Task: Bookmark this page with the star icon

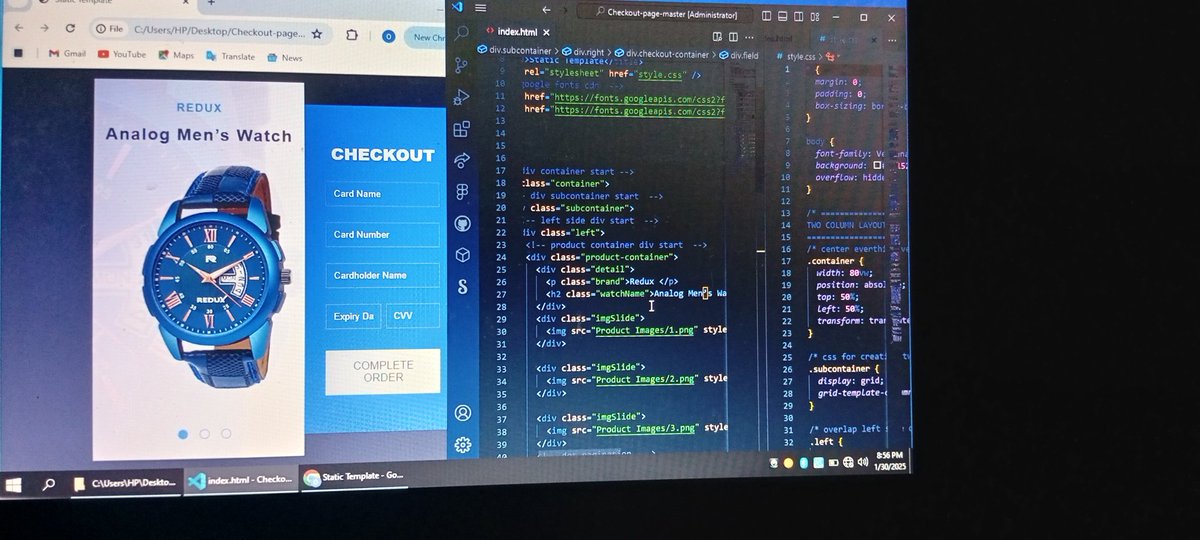Action: [317, 33]
